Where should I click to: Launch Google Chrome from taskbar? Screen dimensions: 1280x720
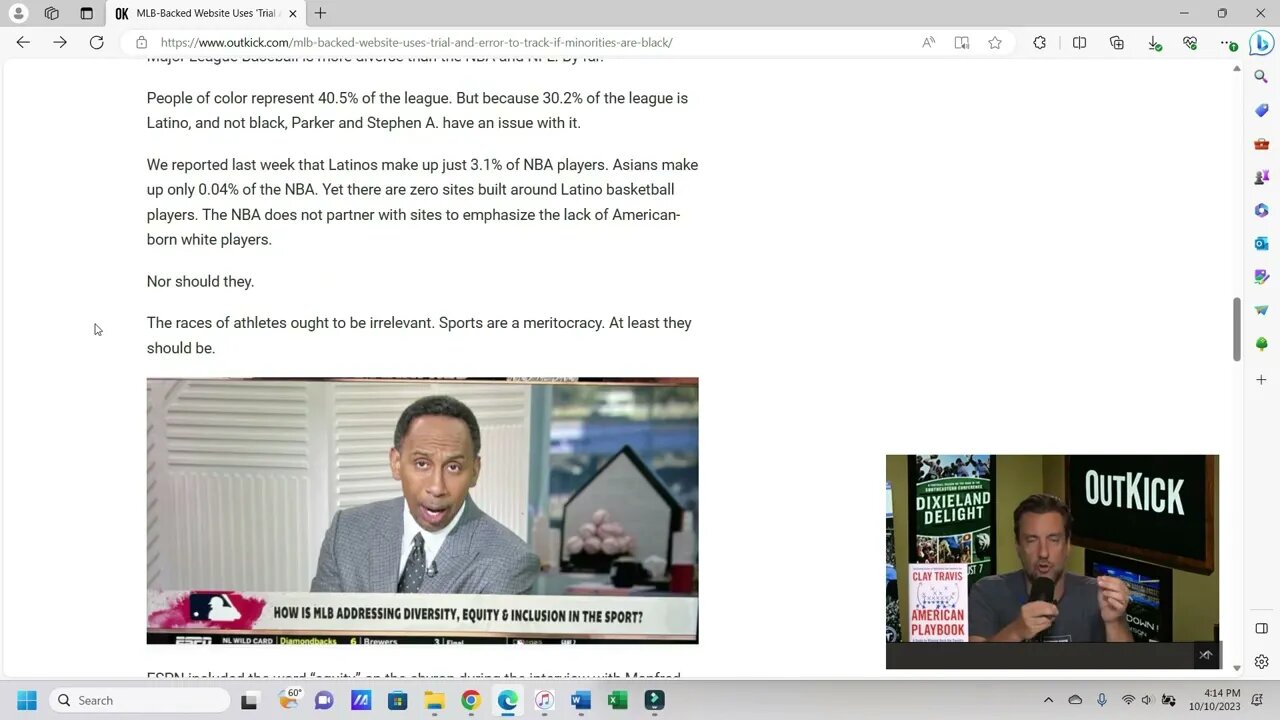click(x=471, y=700)
